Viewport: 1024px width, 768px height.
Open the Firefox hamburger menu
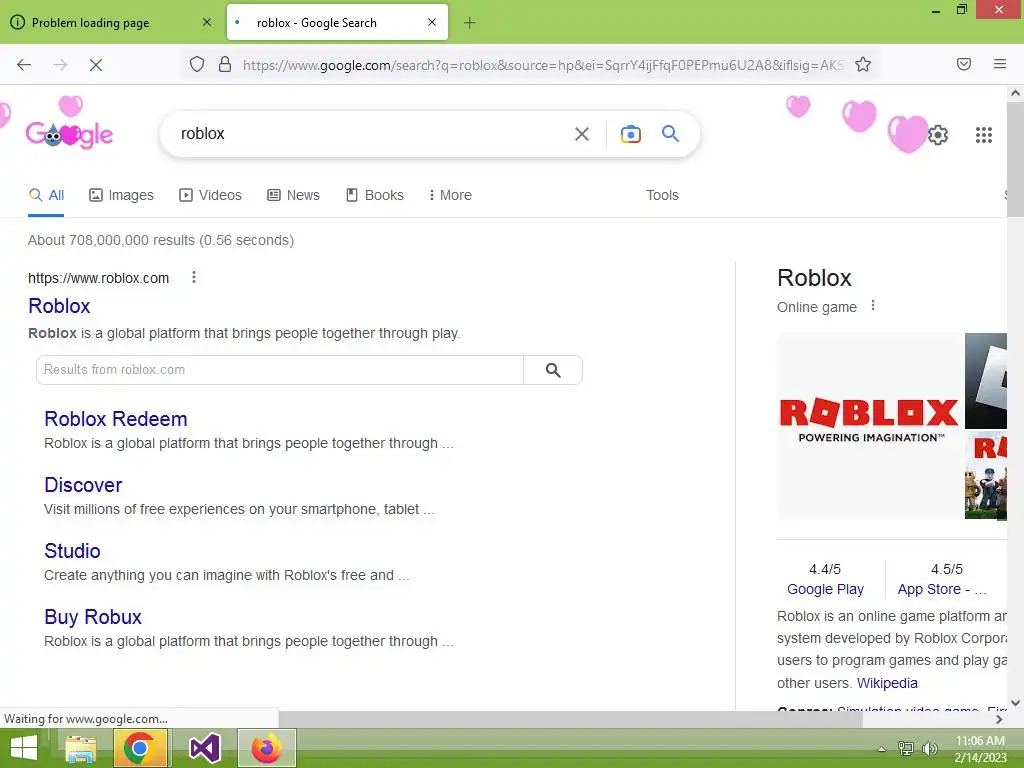(1000, 64)
